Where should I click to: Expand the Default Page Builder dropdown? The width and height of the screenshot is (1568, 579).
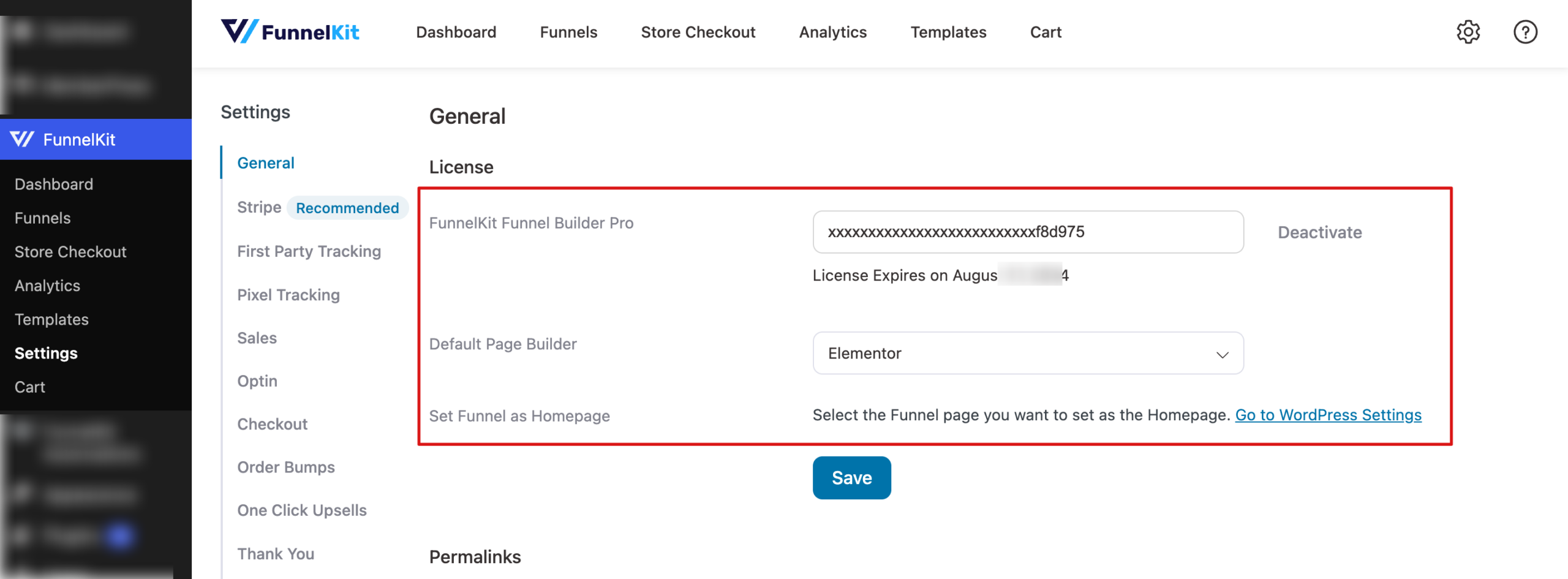(1028, 354)
